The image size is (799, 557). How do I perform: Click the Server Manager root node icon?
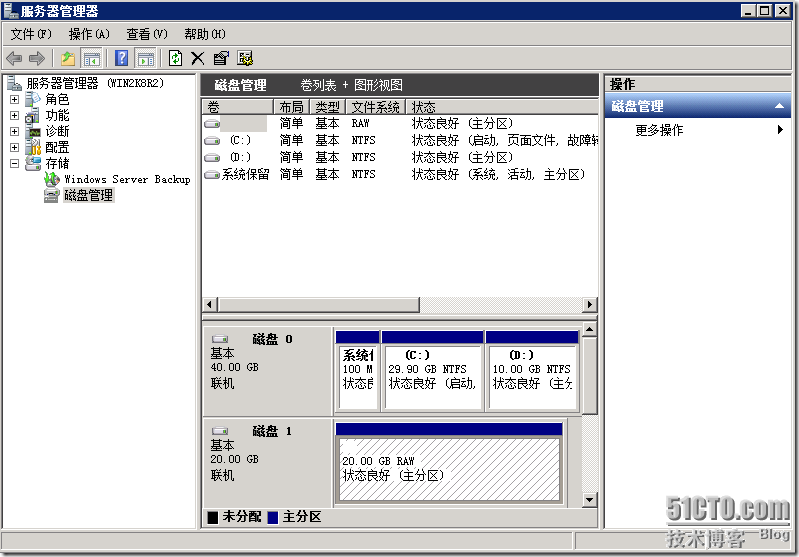[x=14, y=83]
